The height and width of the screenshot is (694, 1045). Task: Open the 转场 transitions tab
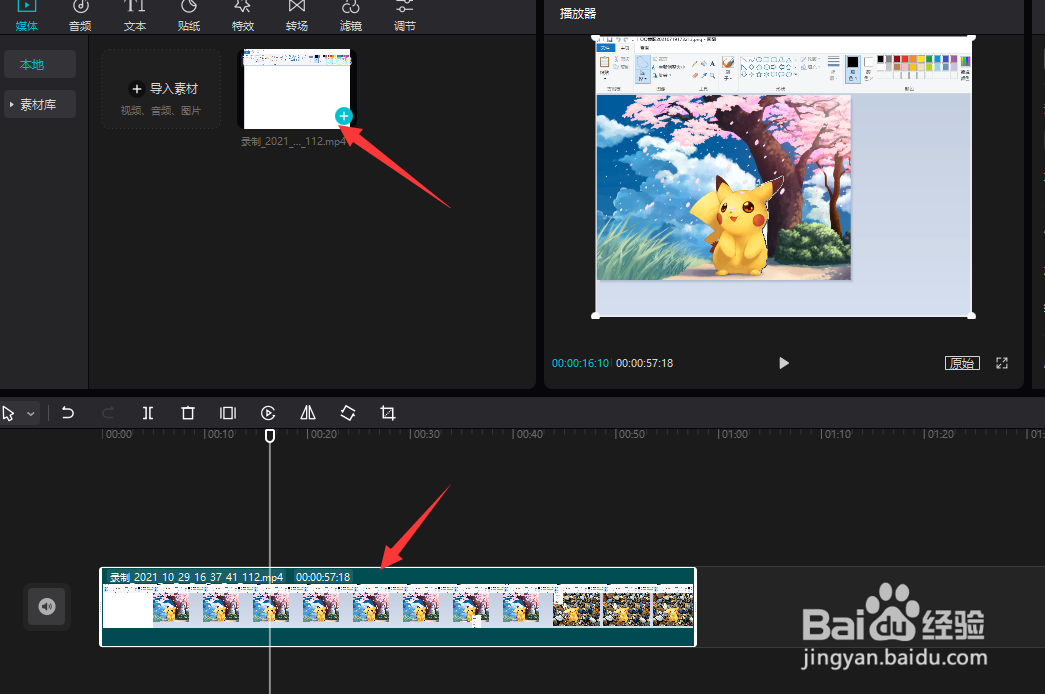coord(297,17)
